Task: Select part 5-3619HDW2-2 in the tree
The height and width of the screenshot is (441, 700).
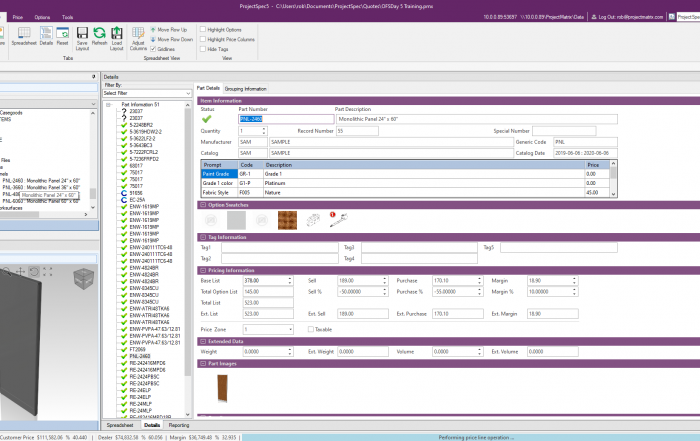Action: (146, 132)
